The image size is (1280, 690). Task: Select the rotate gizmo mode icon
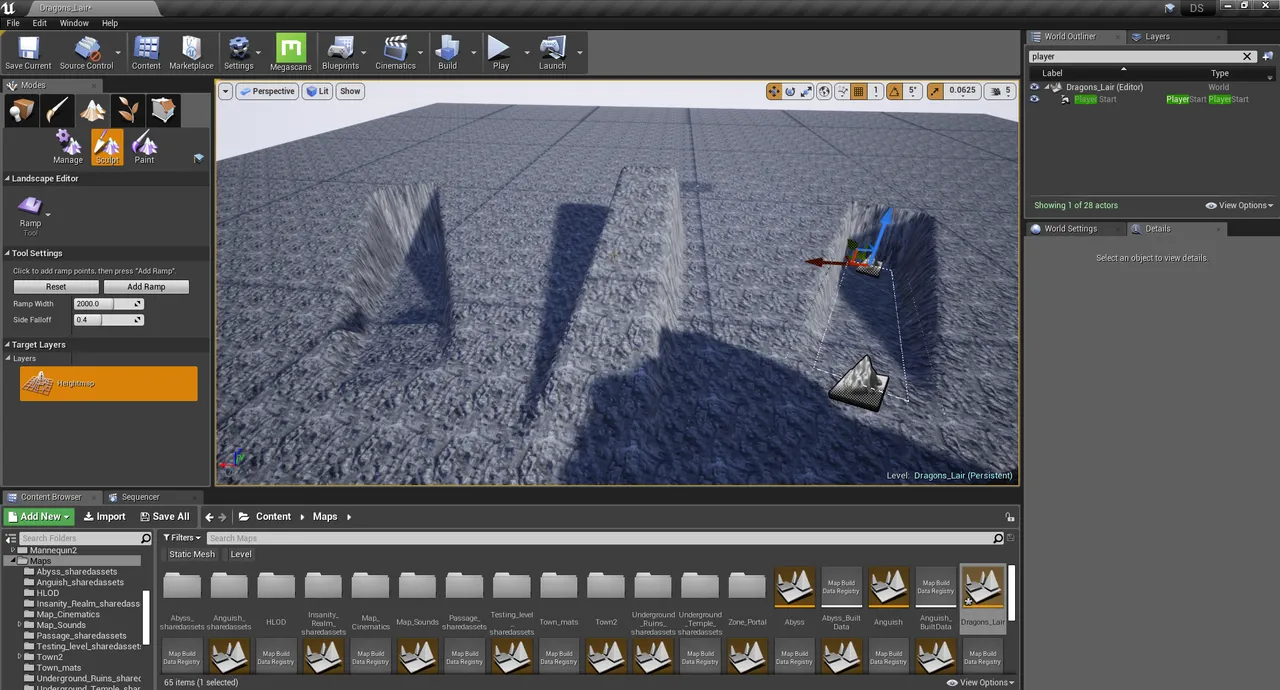point(790,91)
